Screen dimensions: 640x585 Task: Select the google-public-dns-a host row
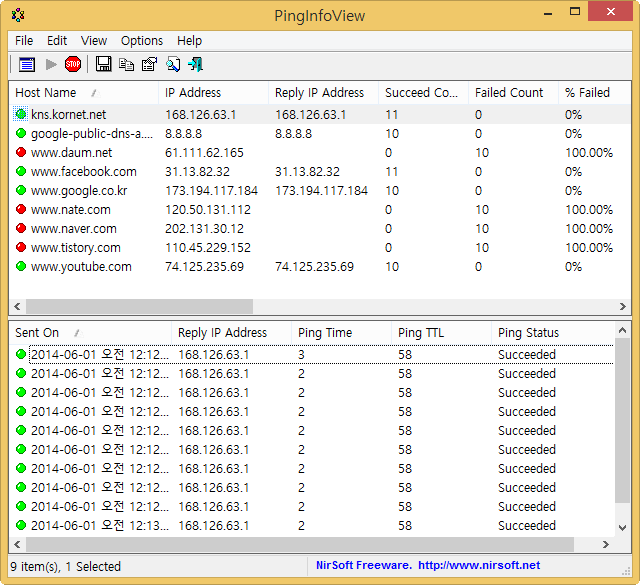320,133
